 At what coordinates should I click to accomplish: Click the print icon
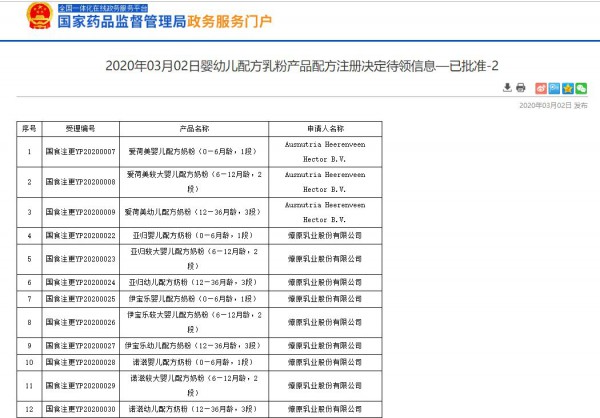pos(521,88)
